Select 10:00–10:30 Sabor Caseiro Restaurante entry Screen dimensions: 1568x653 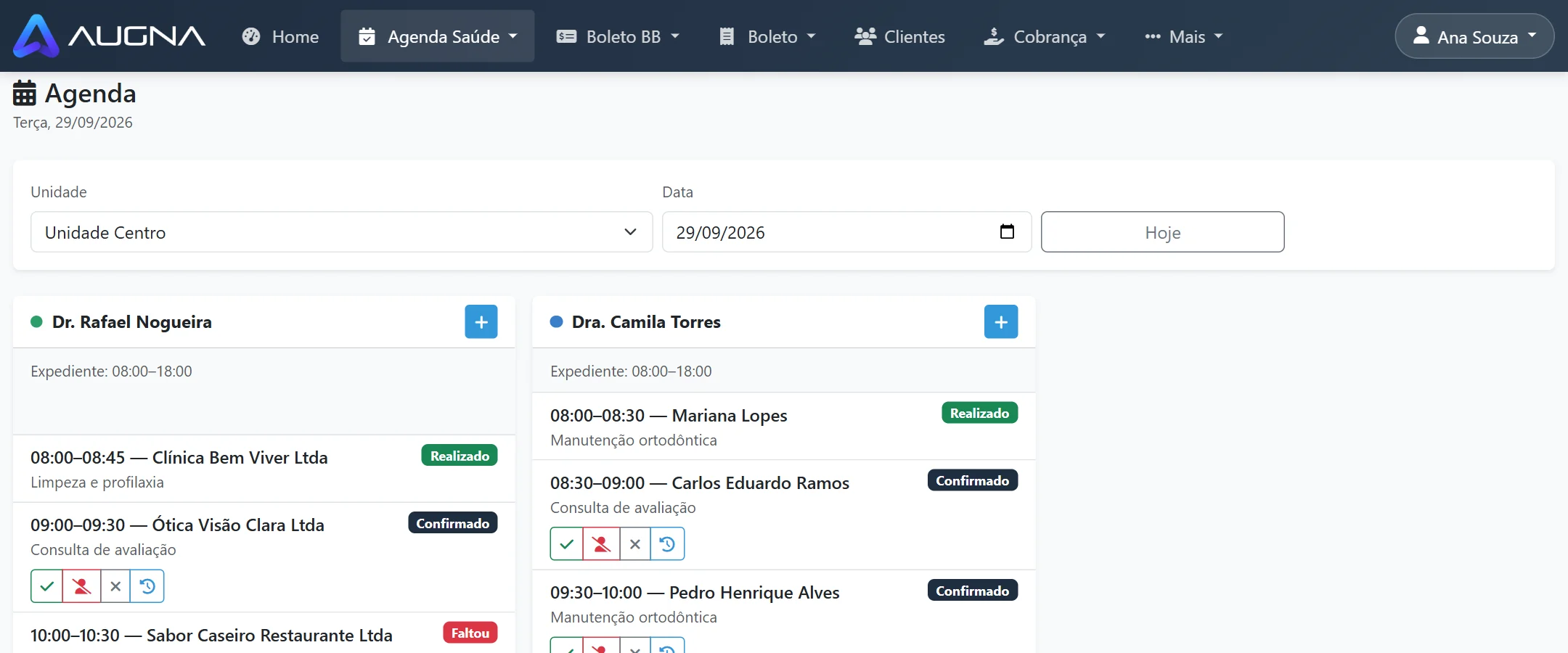tap(264, 633)
